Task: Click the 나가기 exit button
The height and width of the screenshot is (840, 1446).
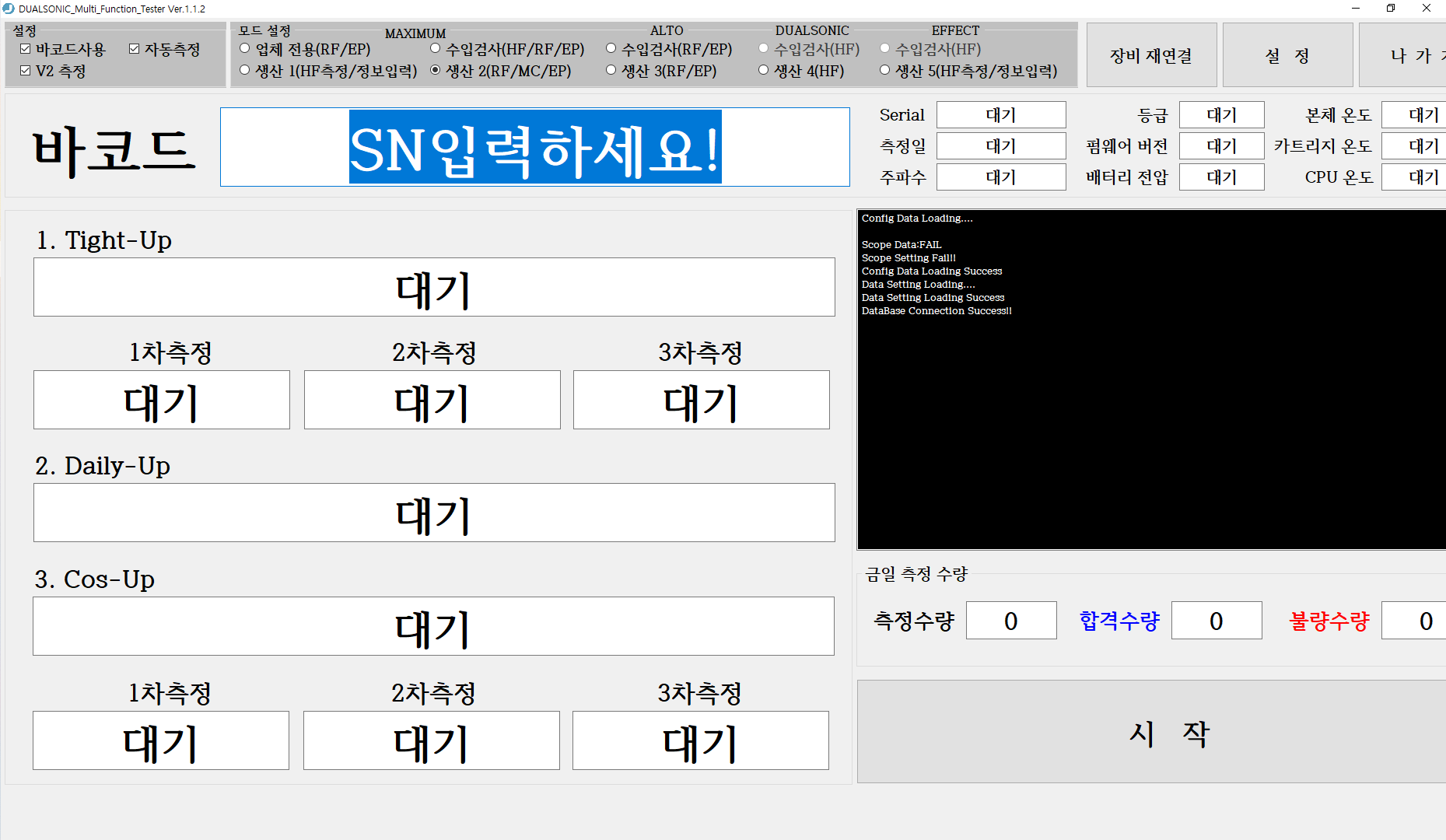Action: (x=1414, y=54)
